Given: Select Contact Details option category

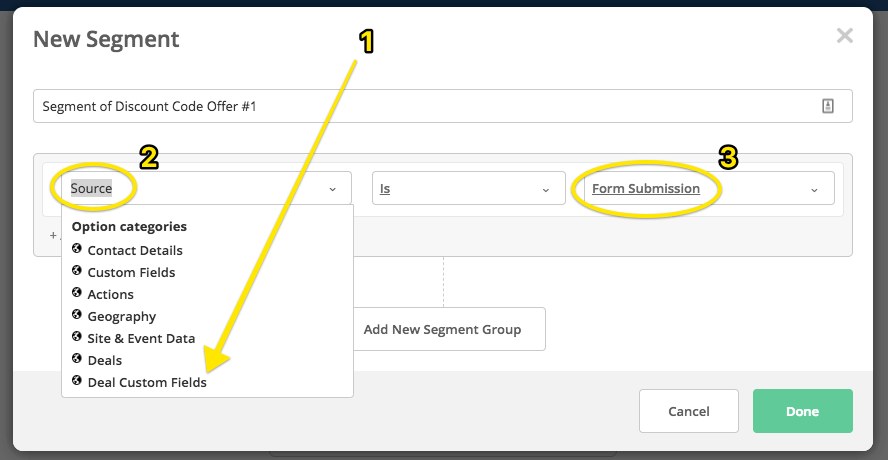Looking at the screenshot, I should tap(135, 250).
